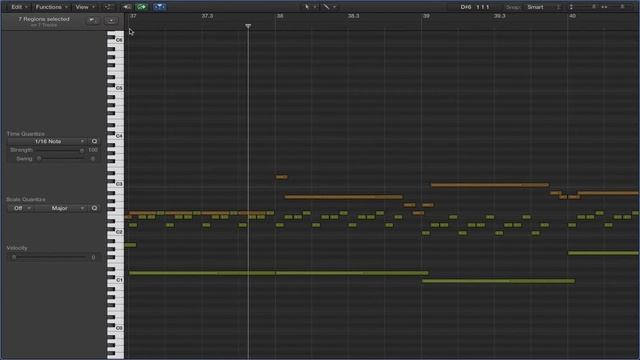
Task: Open the Scale Quantize Major dropdown
Action: click(61, 208)
